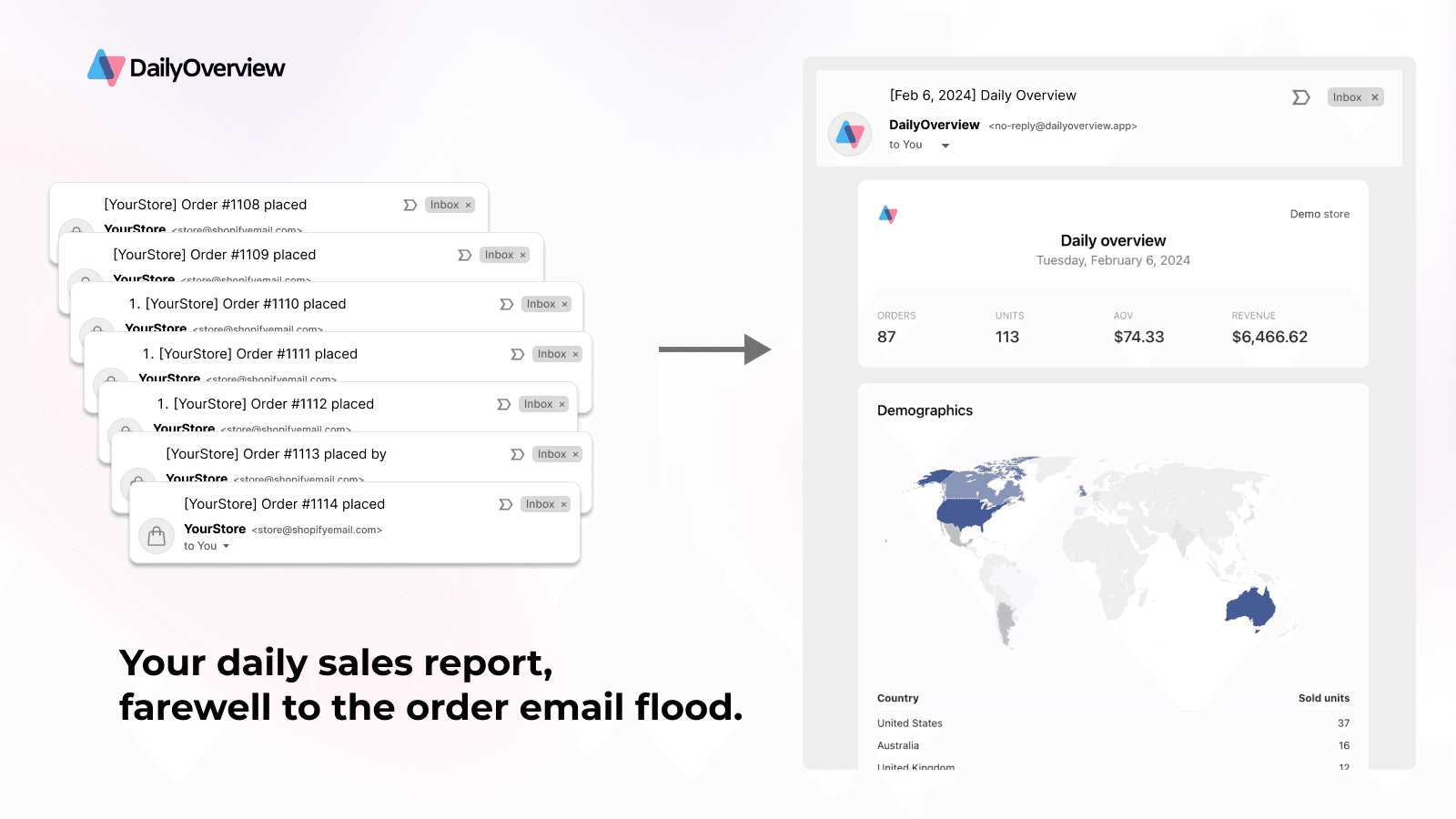
Task: Click the importance marker on Order #1108 email
Action: click(407, 205)
